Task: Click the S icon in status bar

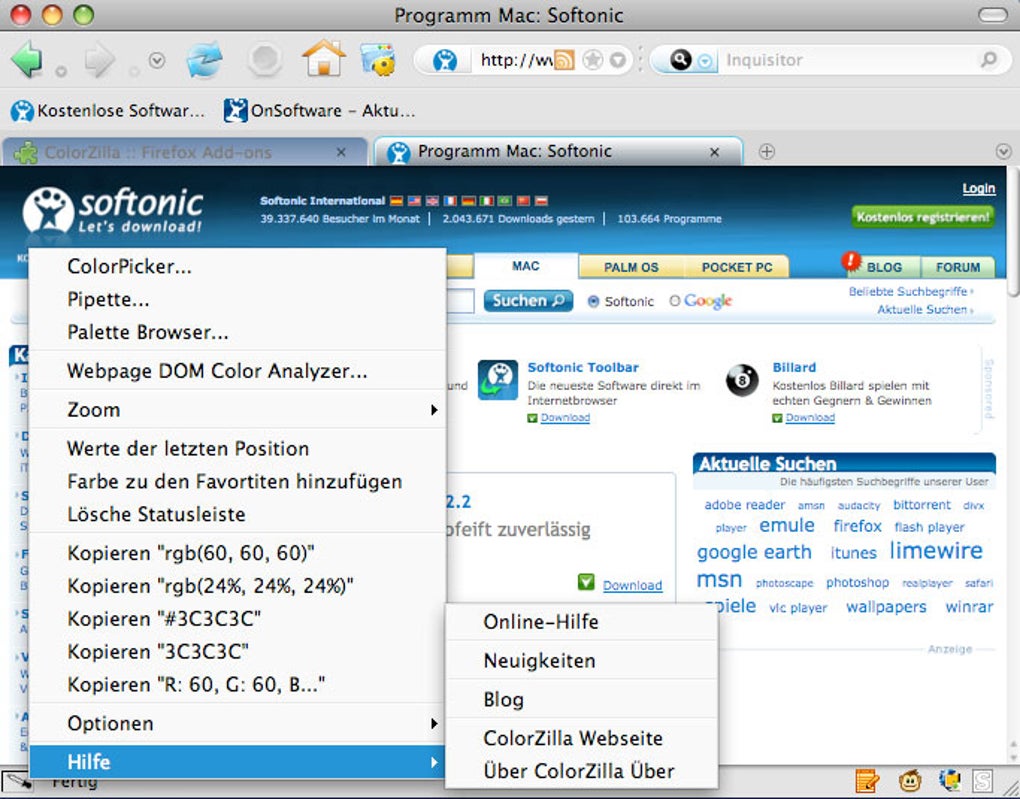Action: 982,780
